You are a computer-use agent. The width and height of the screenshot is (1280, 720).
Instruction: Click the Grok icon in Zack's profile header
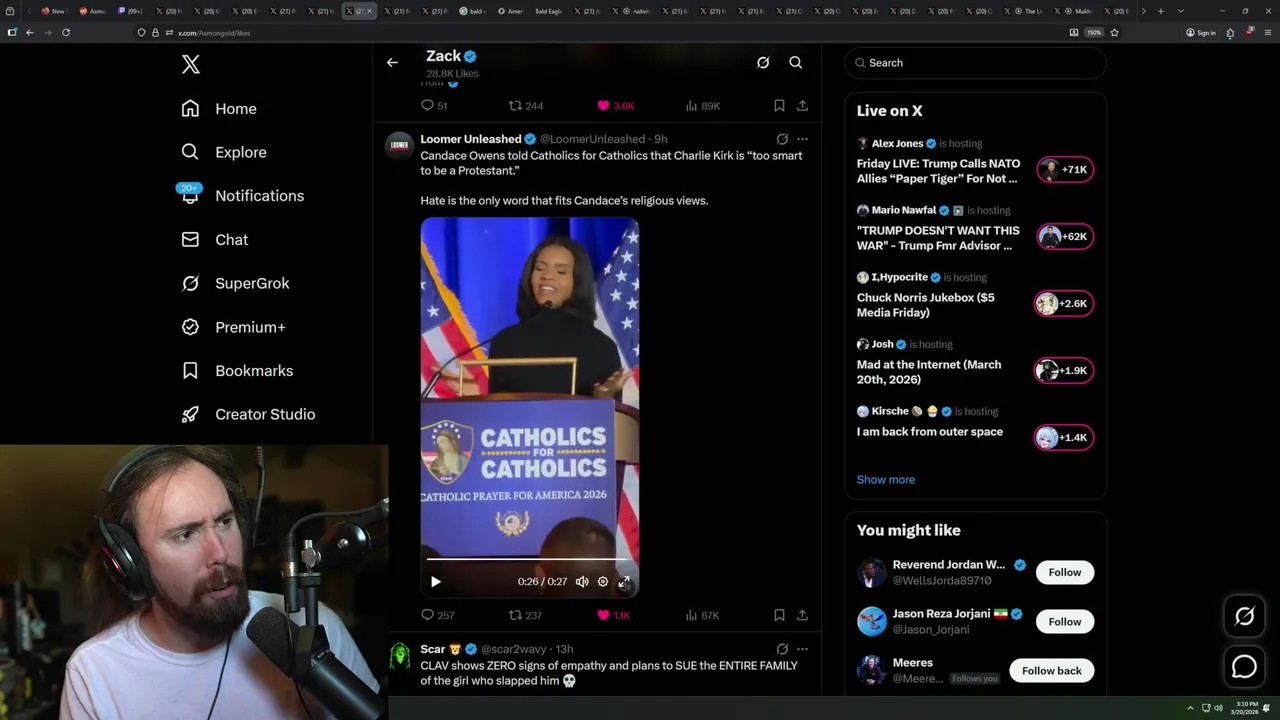[x=763, y=62]
